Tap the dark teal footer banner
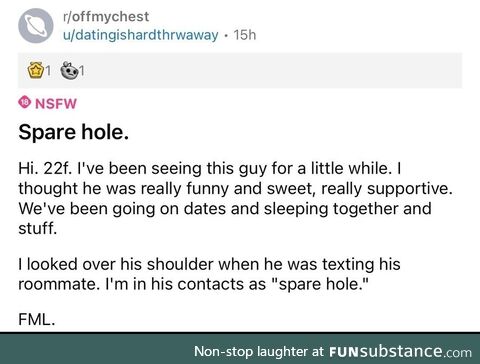This screenshot has height=364, width=480. click(x=240, y=349)
